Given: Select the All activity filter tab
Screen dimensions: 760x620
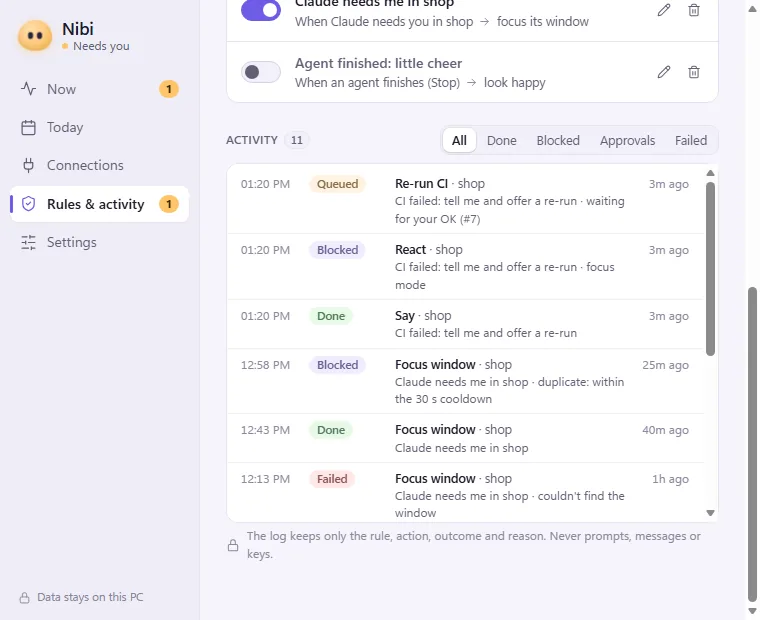Looking at the screenshot, I should tap(459, 141).
